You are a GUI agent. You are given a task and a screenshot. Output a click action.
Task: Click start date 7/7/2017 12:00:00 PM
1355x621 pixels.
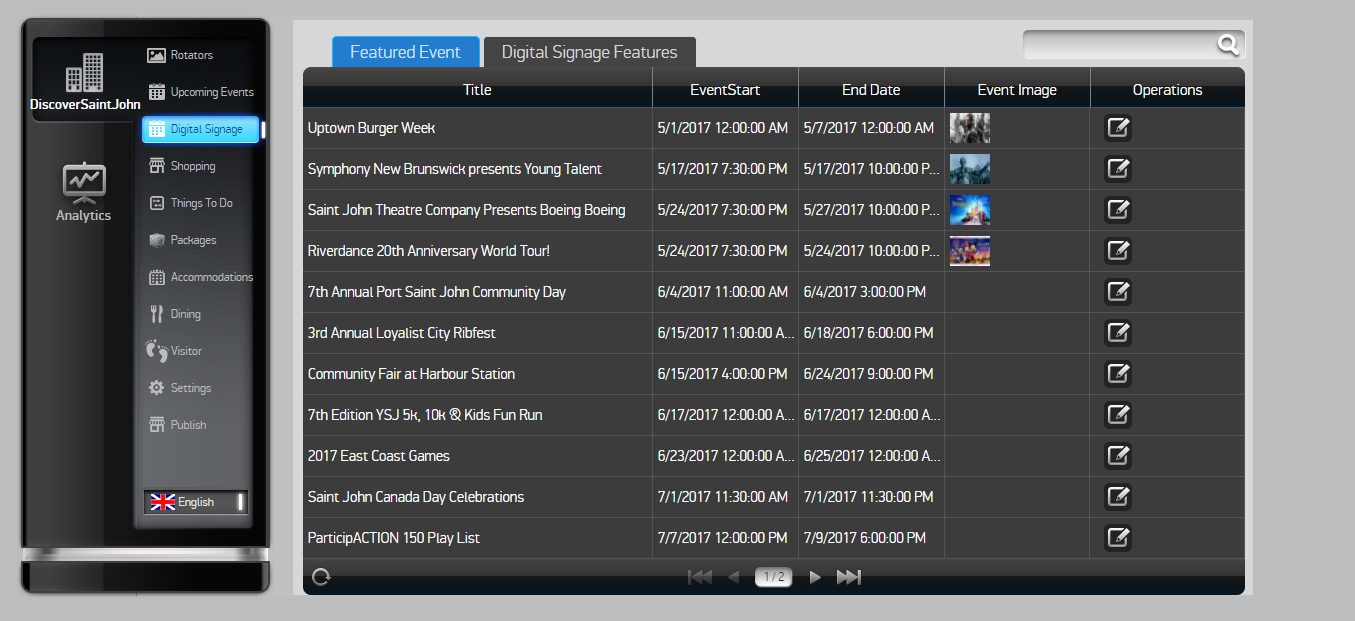(x=723, y=538)
